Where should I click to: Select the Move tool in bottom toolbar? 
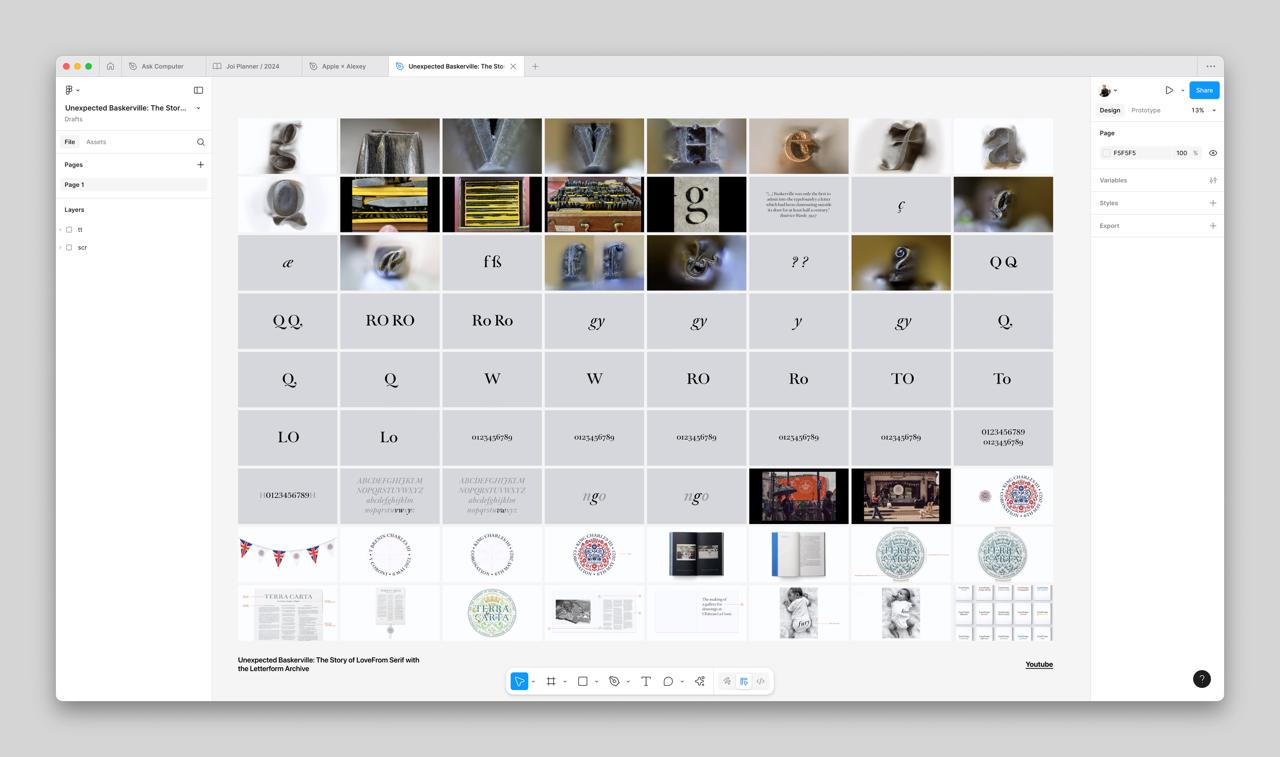519,681
